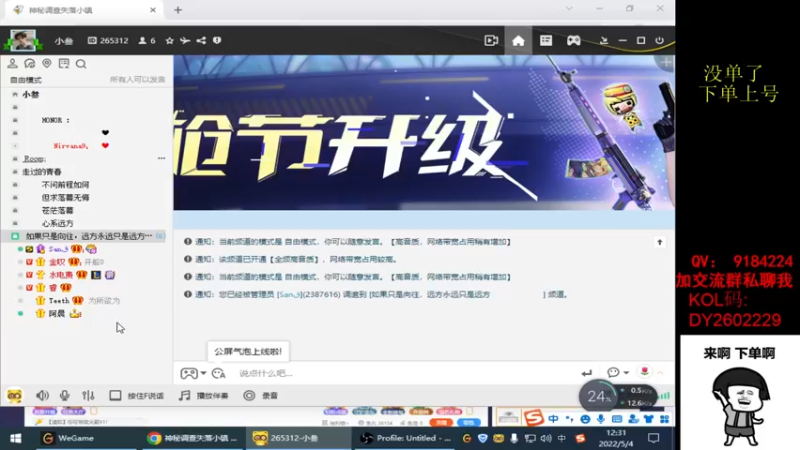Select the root channel 小叁
Screen dimensions: 800x450
[x=31, y=94]
